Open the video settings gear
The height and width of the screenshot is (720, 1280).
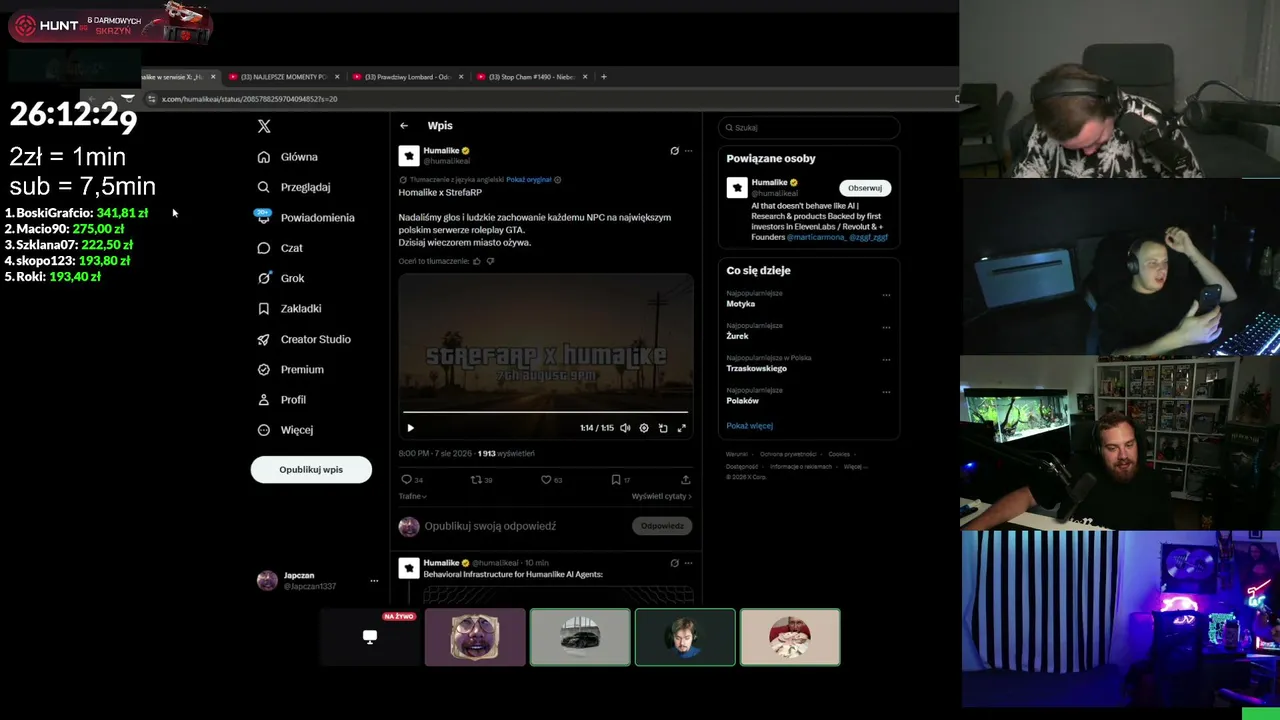tap(644, 428)
